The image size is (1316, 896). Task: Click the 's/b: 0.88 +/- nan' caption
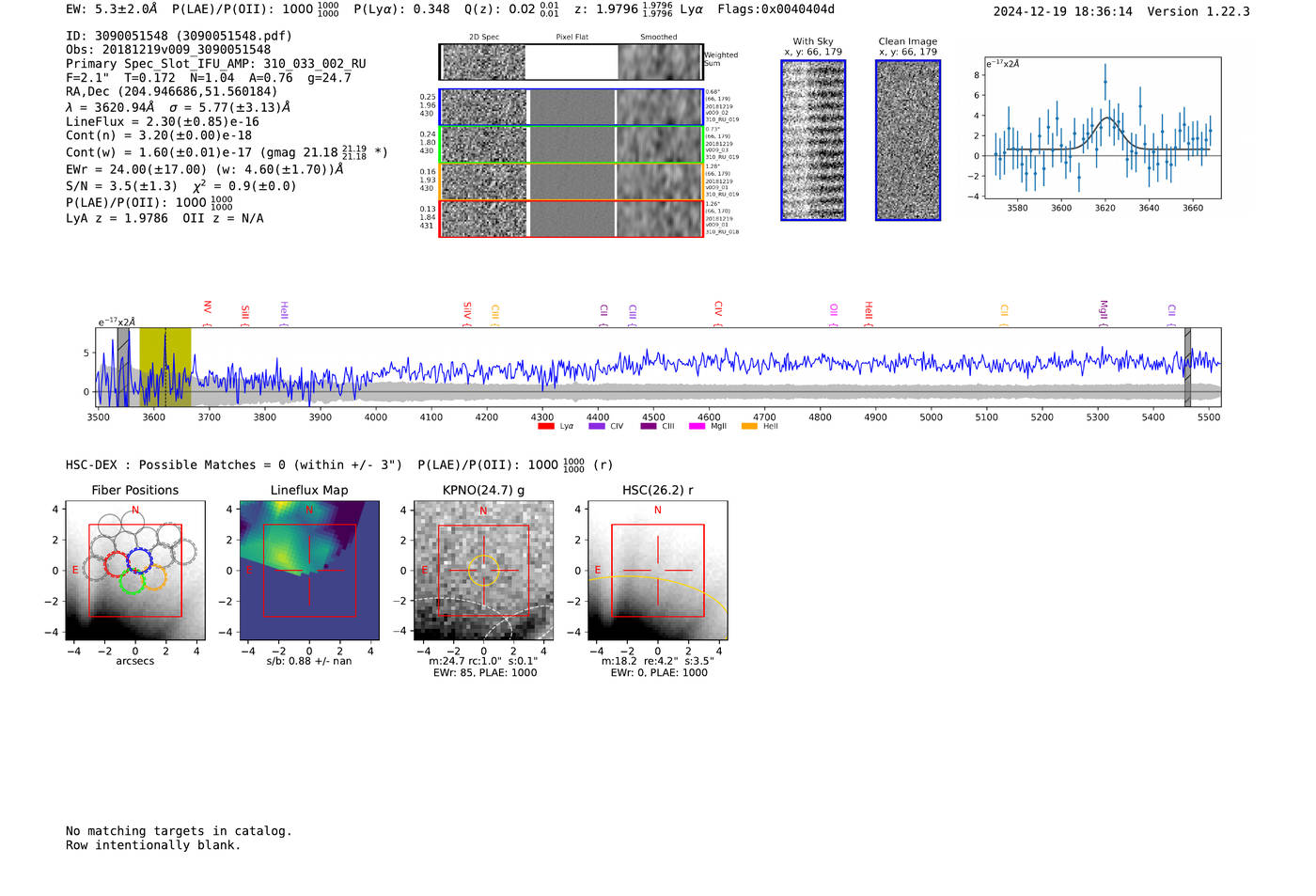coord(309,661)
